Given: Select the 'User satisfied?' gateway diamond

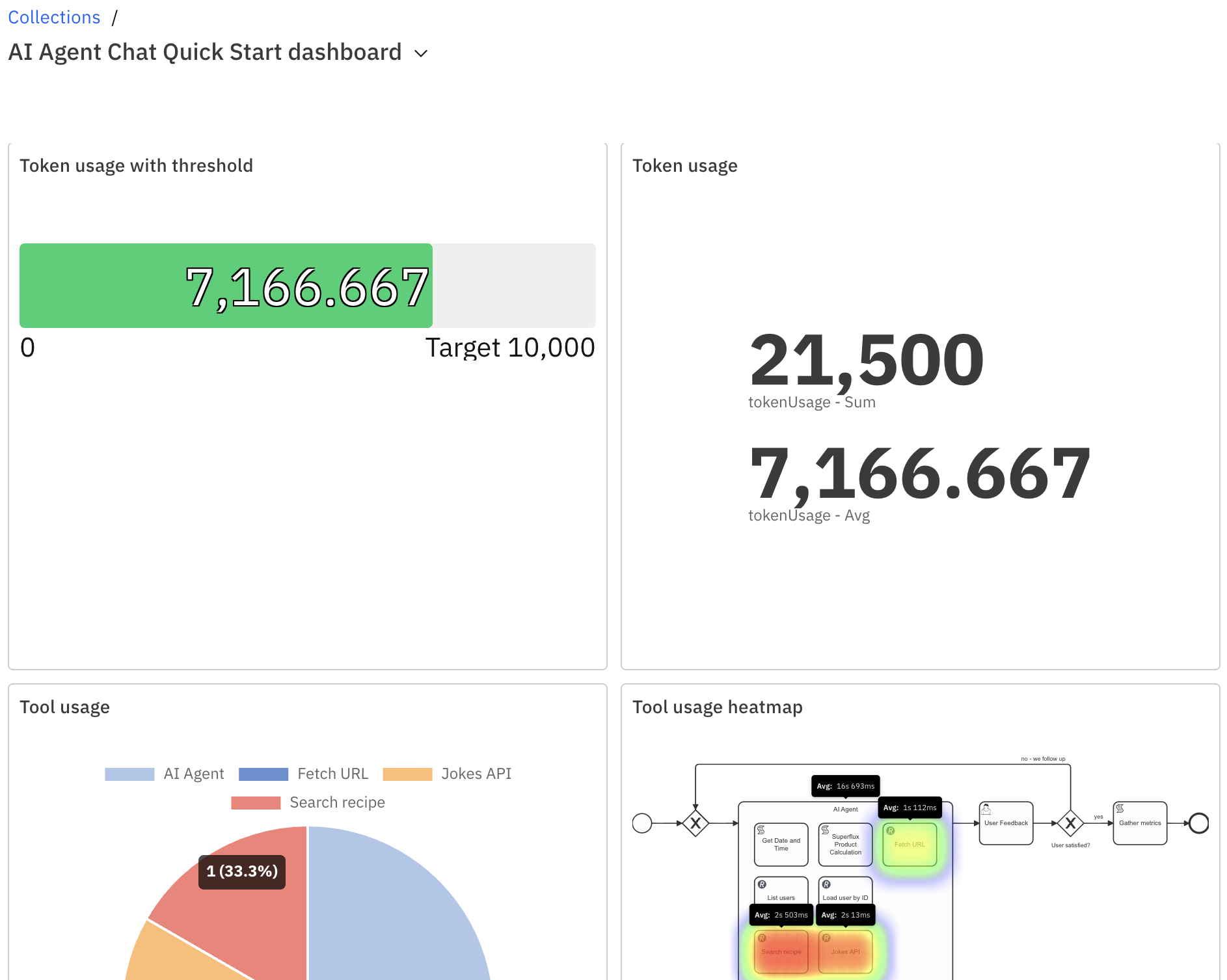Looking at the screenshot, I should [x=1070, y=823].
